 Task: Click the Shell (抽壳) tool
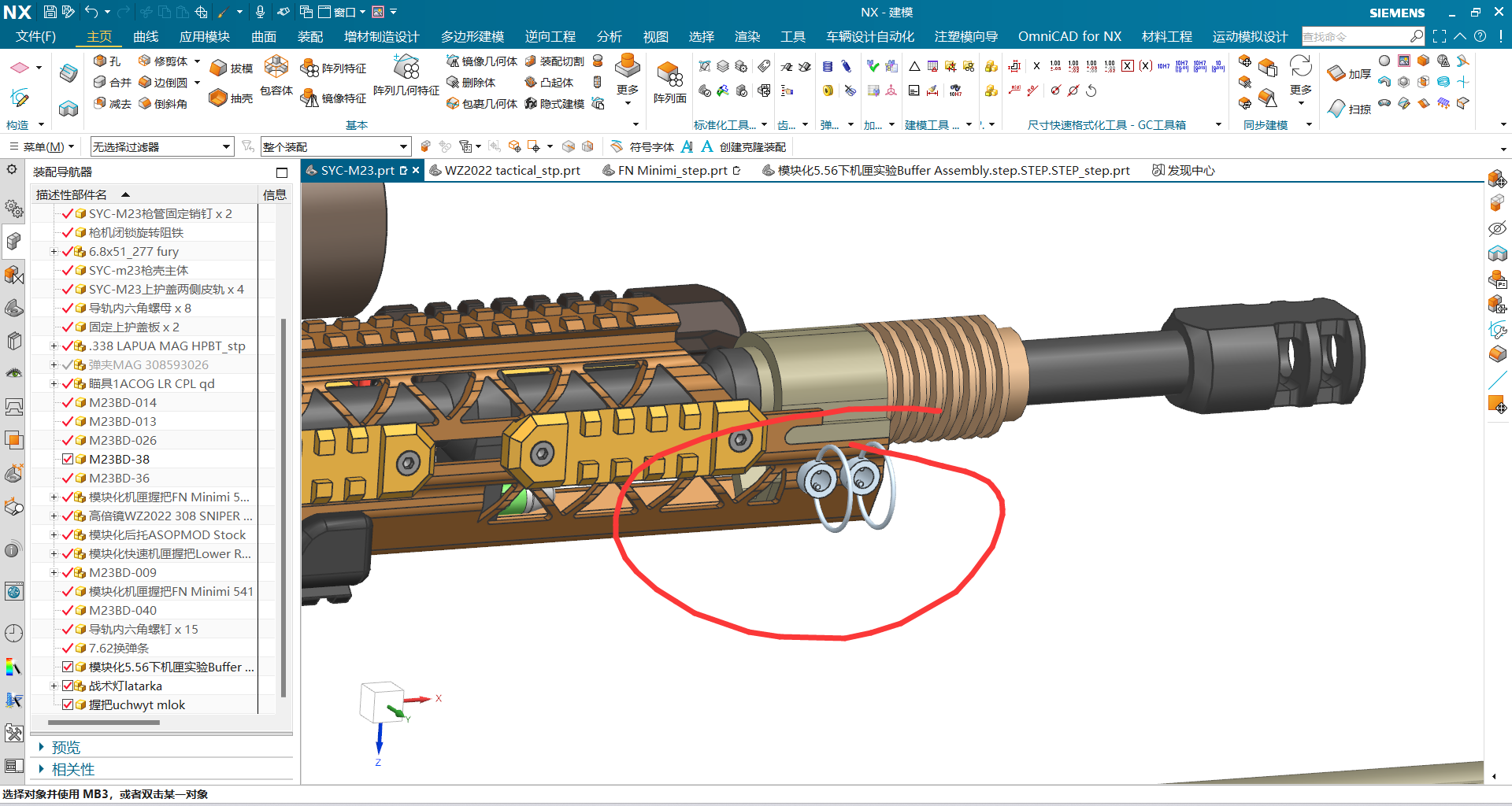(x=232, y=98)
